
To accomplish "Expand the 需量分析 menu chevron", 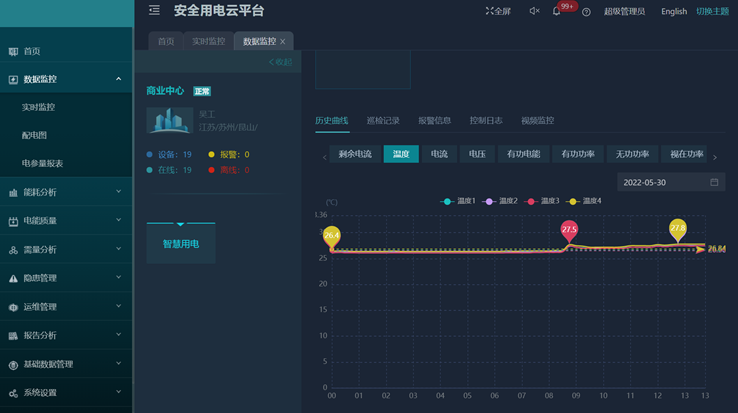I will [119, 249].
